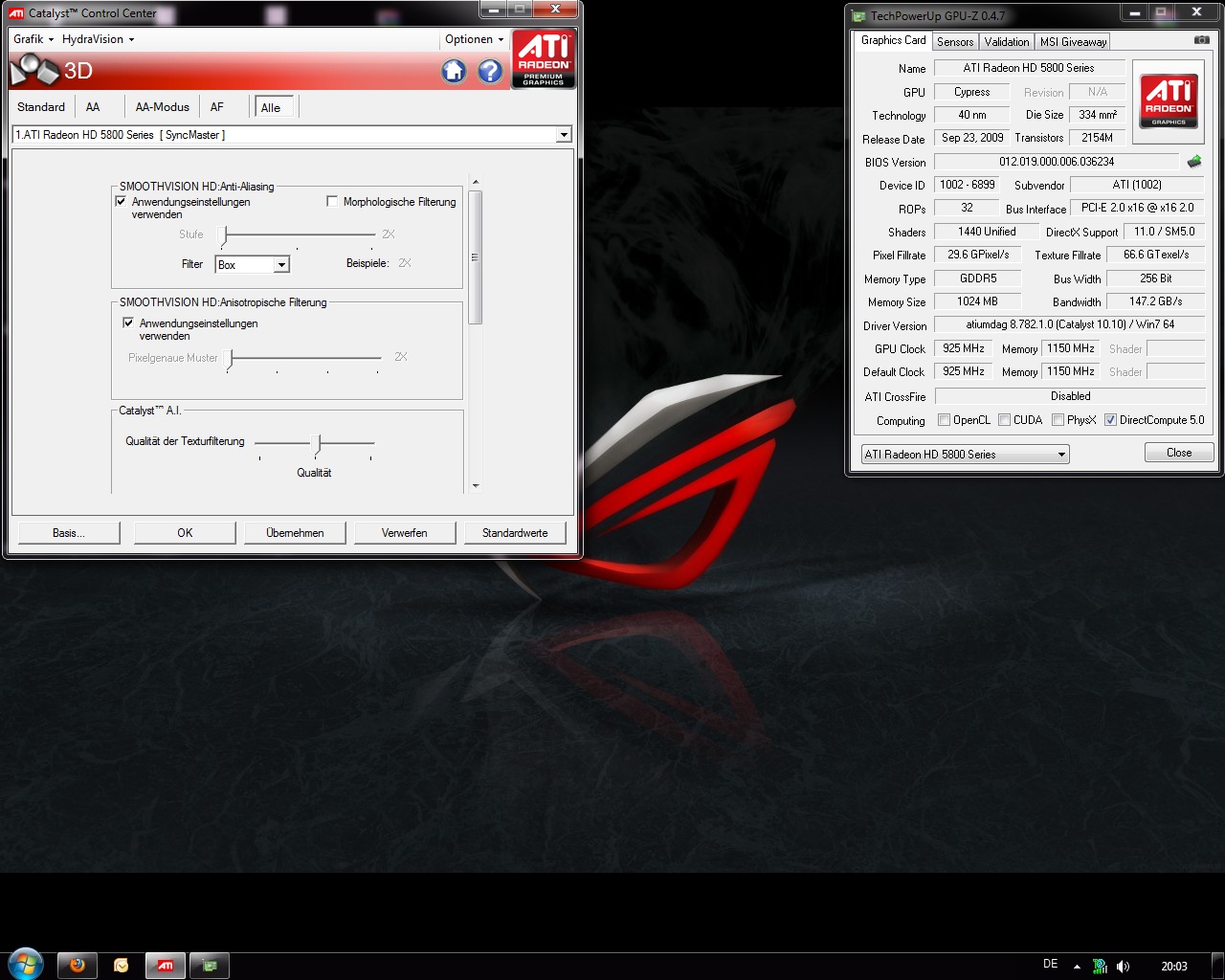Toggle Anisotropische Filterung Anwendungseinstellungen checkbox

128,323
